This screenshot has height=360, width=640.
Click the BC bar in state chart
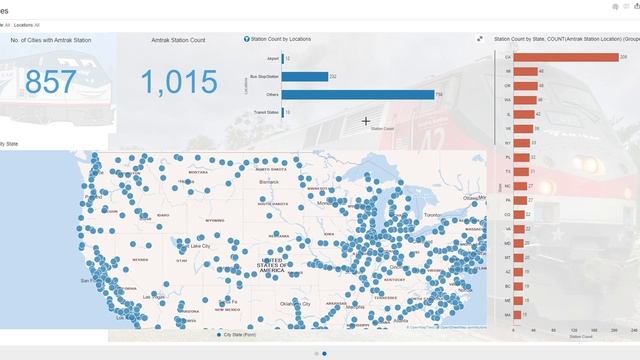click(518, 286)
